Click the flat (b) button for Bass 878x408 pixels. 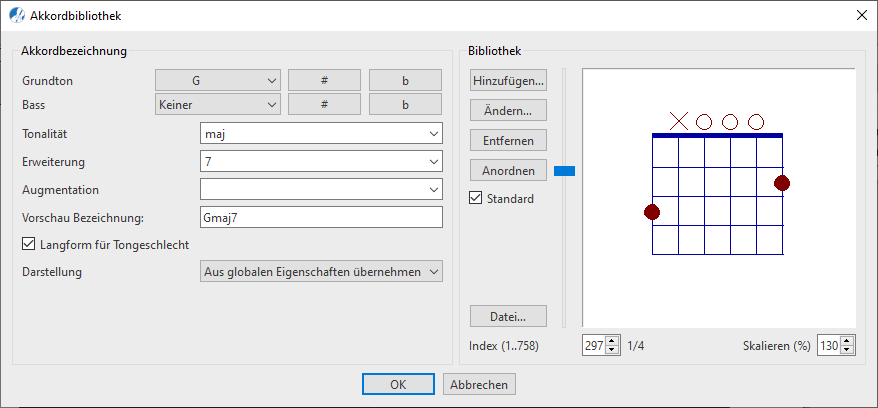pyautogui.click(x=406, y=104)
